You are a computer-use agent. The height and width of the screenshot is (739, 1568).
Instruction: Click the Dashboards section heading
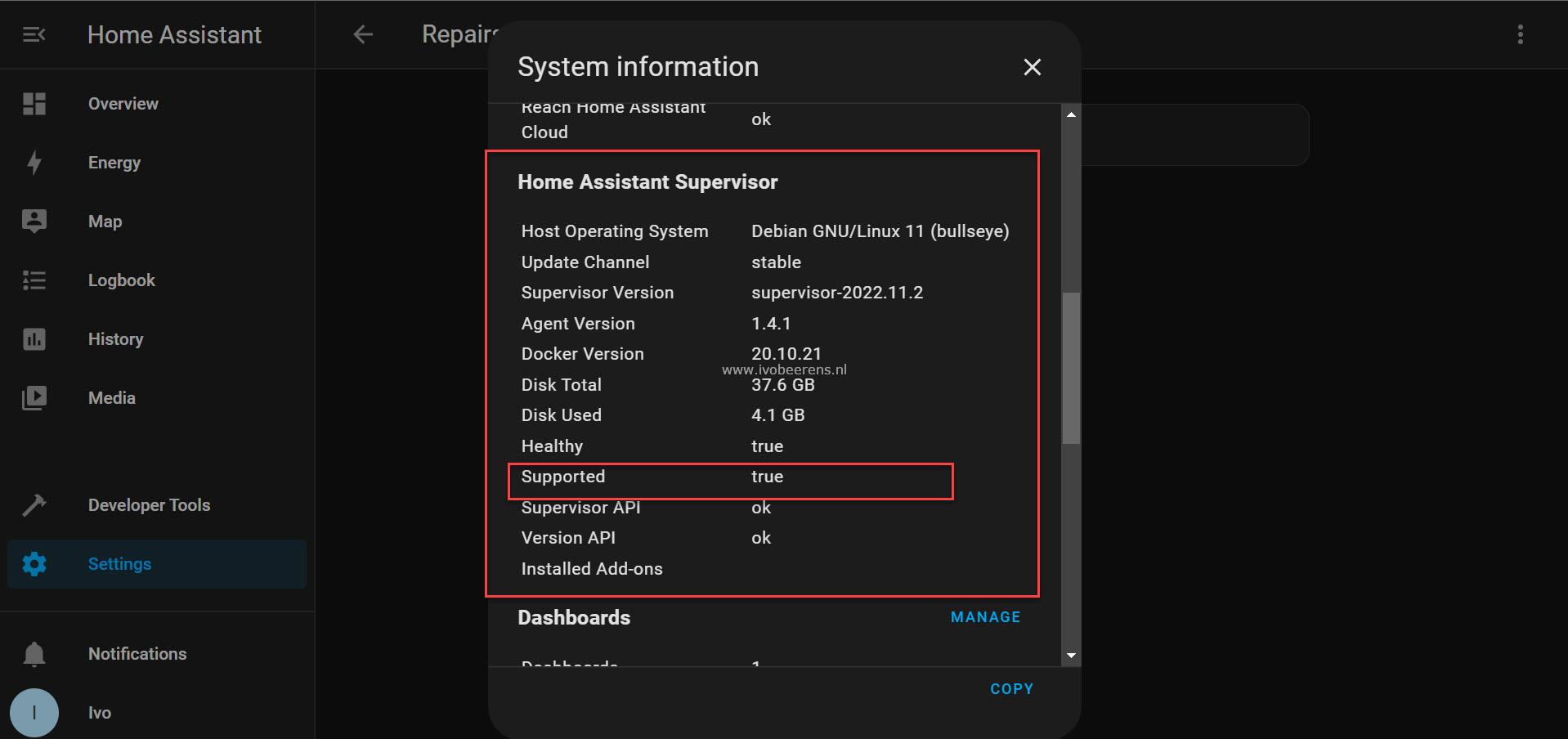[574, 617]
